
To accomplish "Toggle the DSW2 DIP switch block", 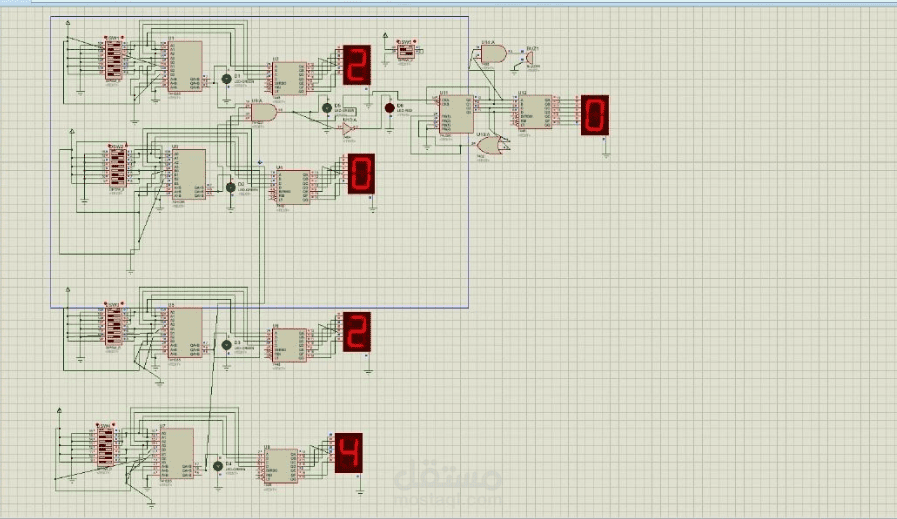I will [x=117, y=167].
